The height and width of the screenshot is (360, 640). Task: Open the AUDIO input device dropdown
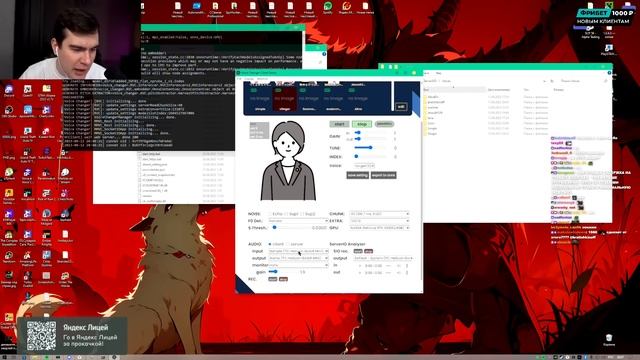click(x=298, y=251)
